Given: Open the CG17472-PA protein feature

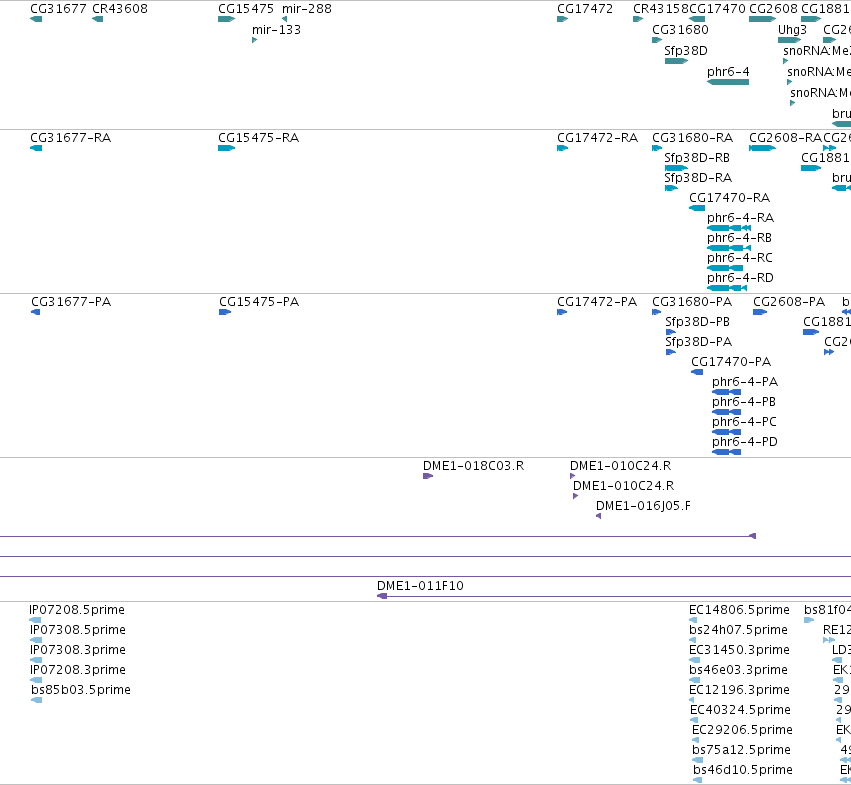Looking at the screenshot, I should (562, 312).
